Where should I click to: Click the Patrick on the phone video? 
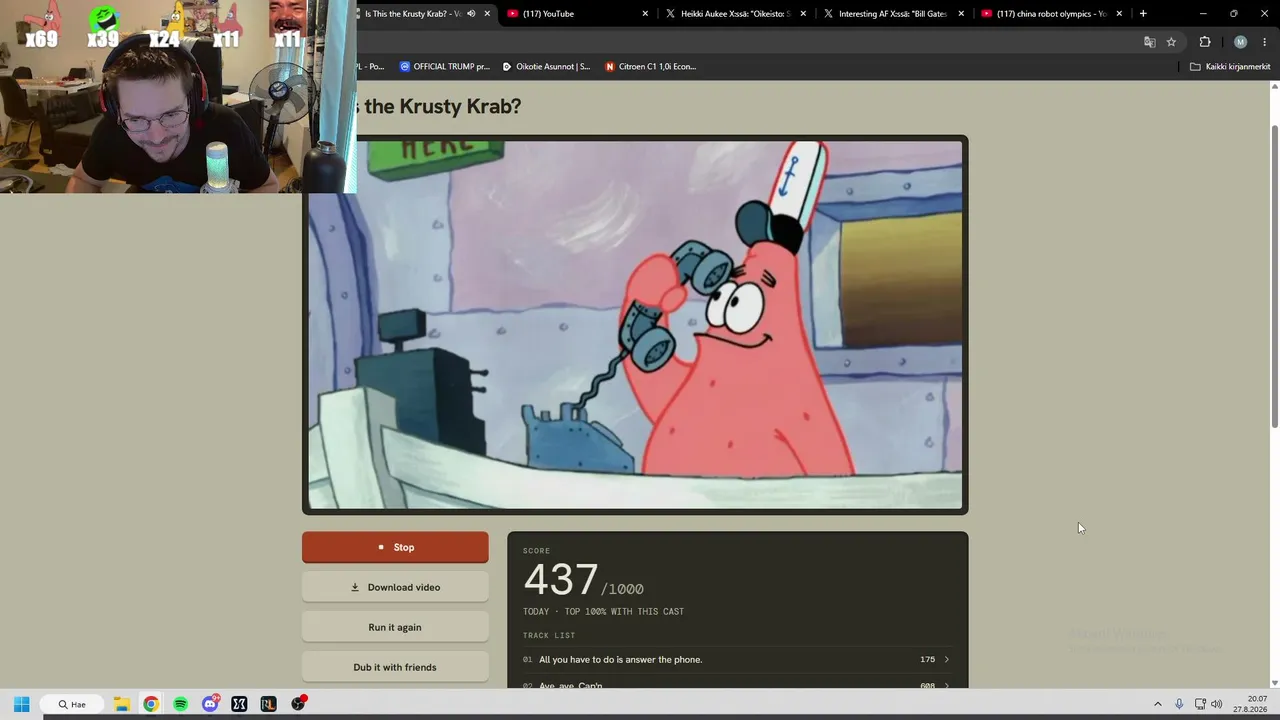[x=635, y=325]
